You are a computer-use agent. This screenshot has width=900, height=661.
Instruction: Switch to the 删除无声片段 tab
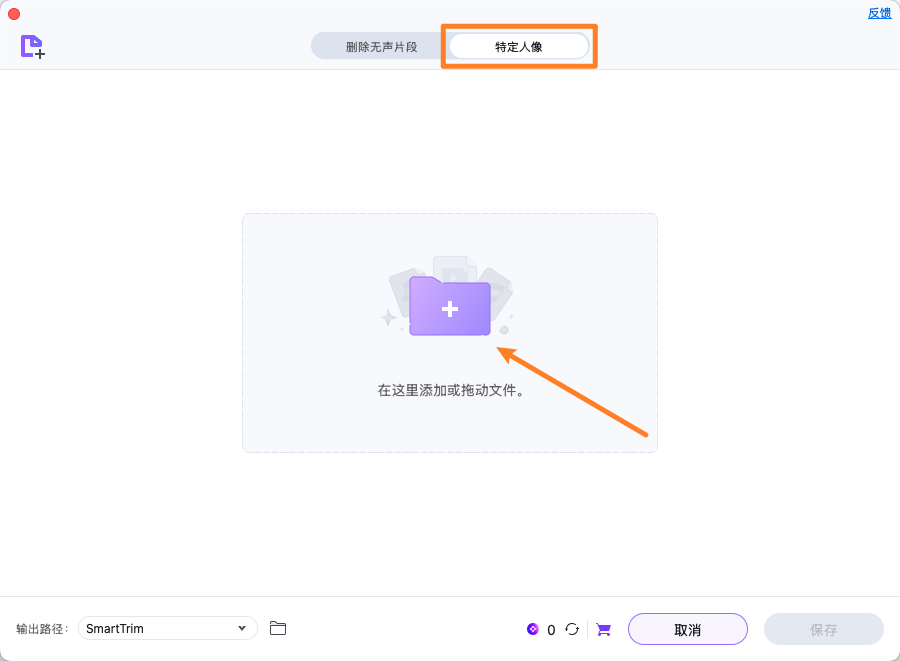pyautogui.click(x=381, y=45)
